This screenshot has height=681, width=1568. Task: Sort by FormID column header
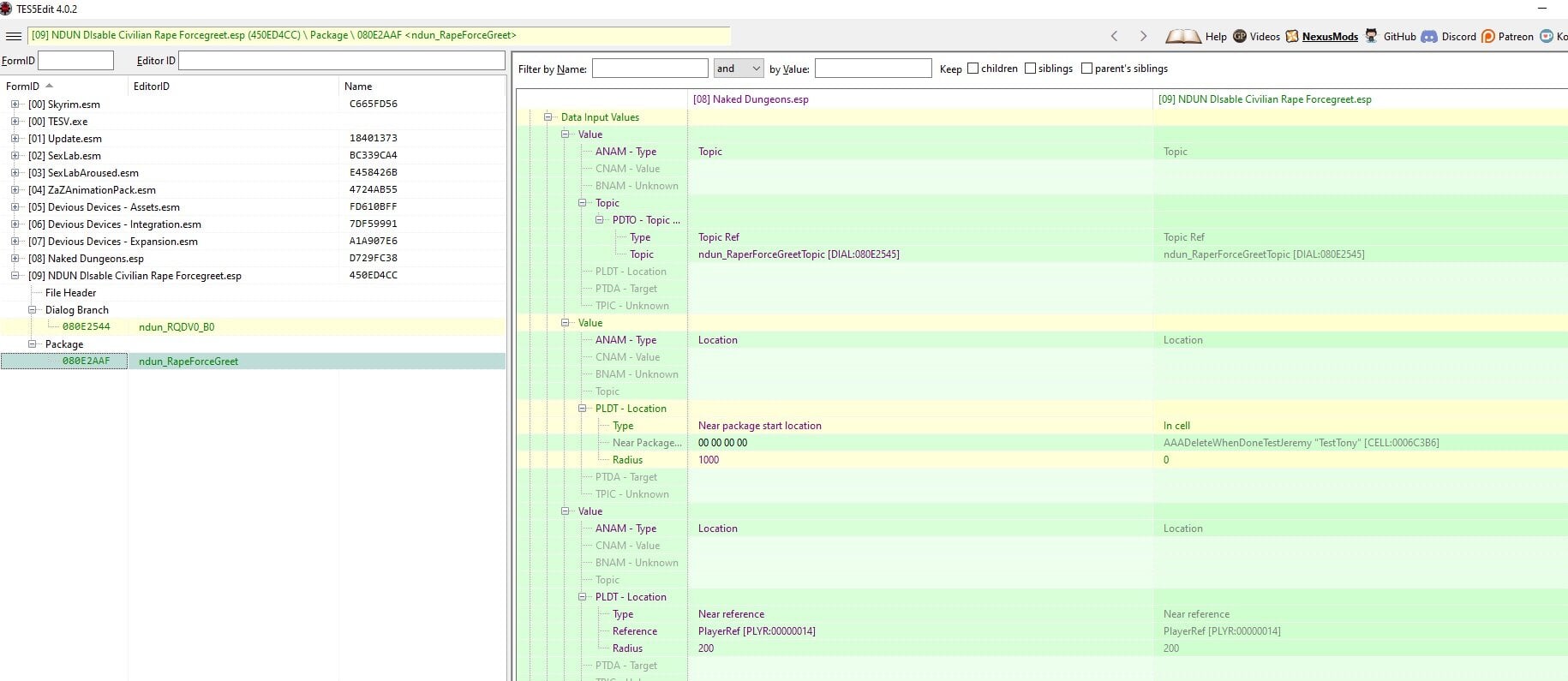pyautogui.click(x=64, y=86)
